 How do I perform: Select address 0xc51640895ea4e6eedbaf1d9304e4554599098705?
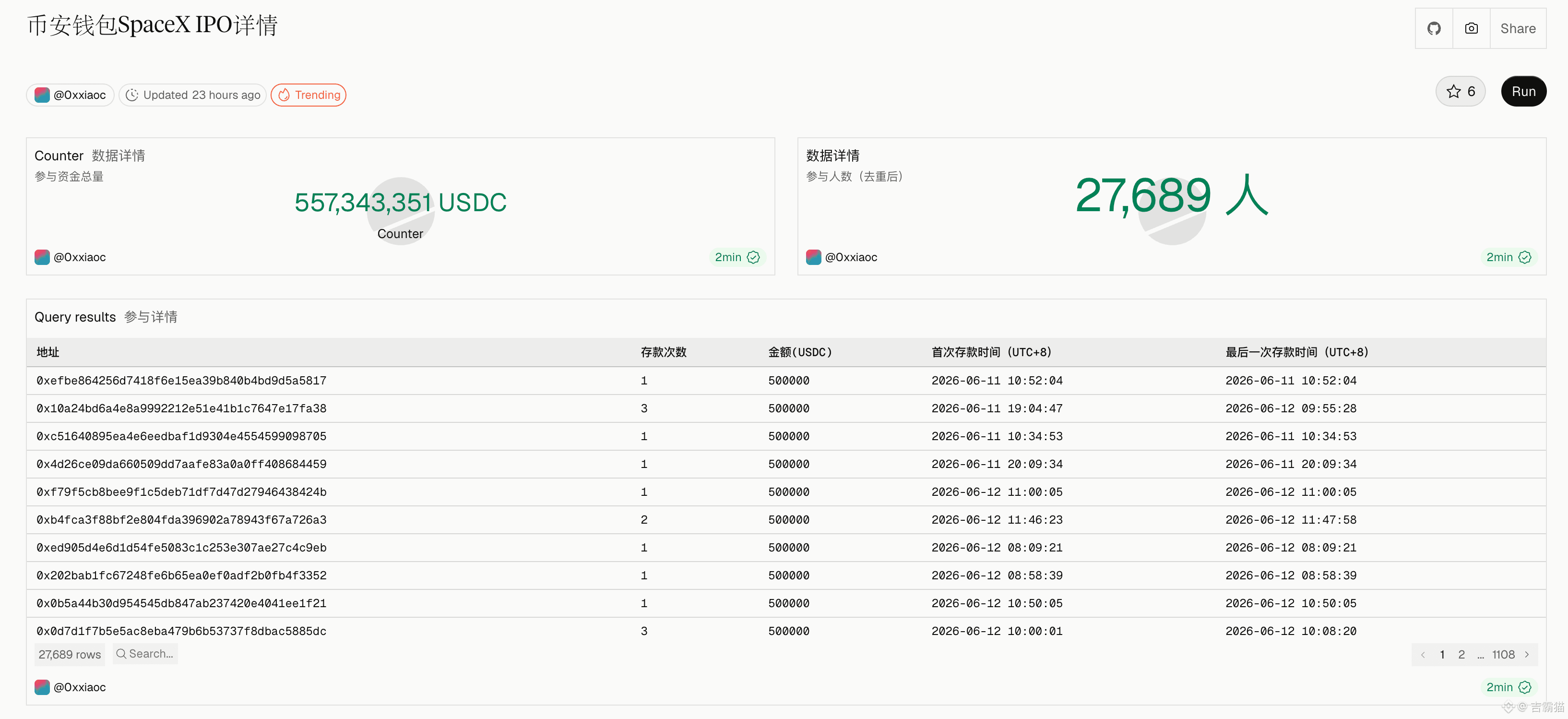point(181,436)
